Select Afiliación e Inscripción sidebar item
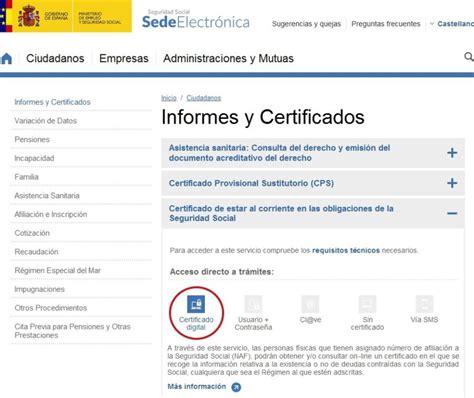 tap(51, 214)
